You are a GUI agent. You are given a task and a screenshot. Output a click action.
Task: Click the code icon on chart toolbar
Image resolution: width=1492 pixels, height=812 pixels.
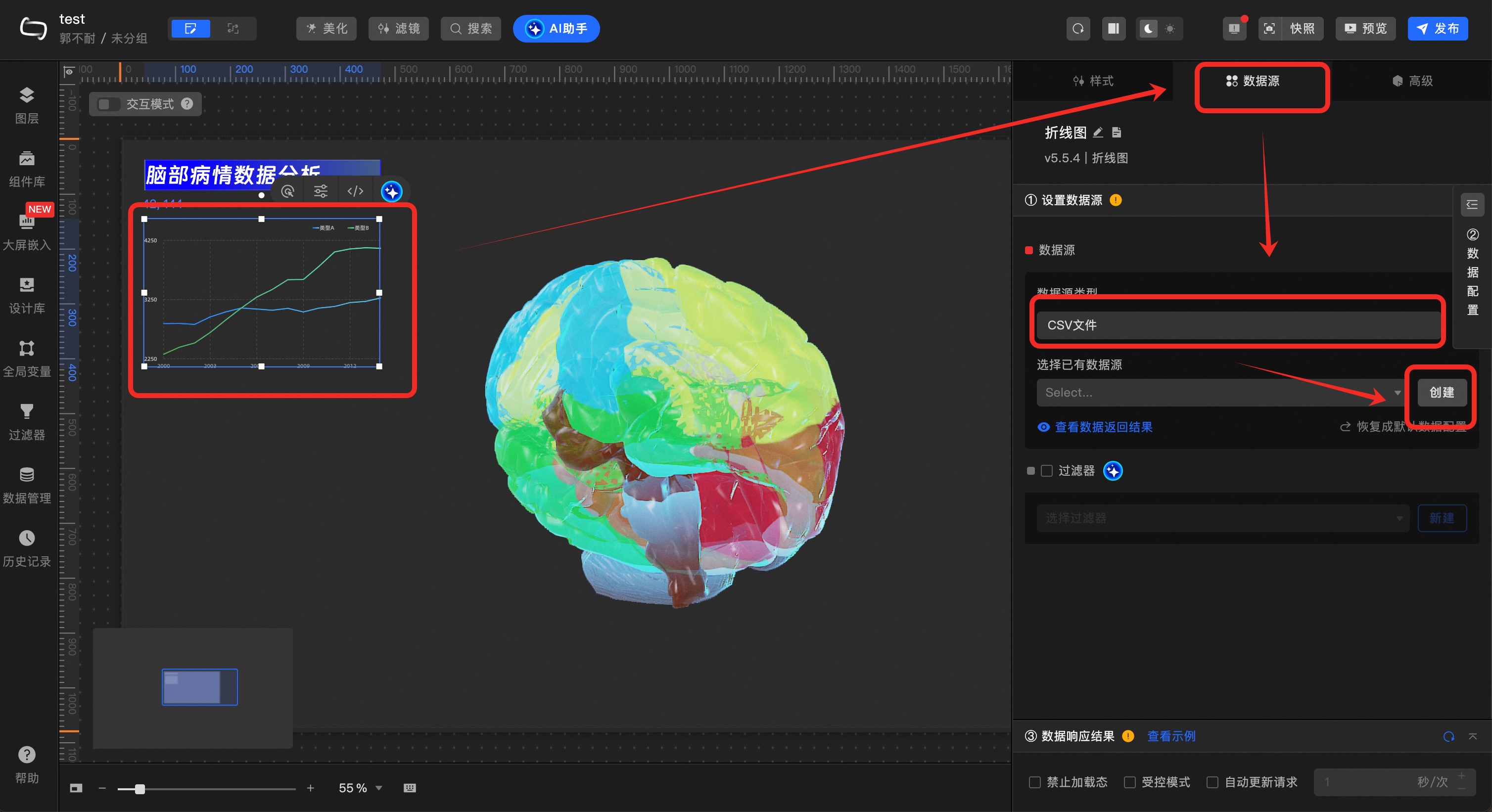(355, 191)
